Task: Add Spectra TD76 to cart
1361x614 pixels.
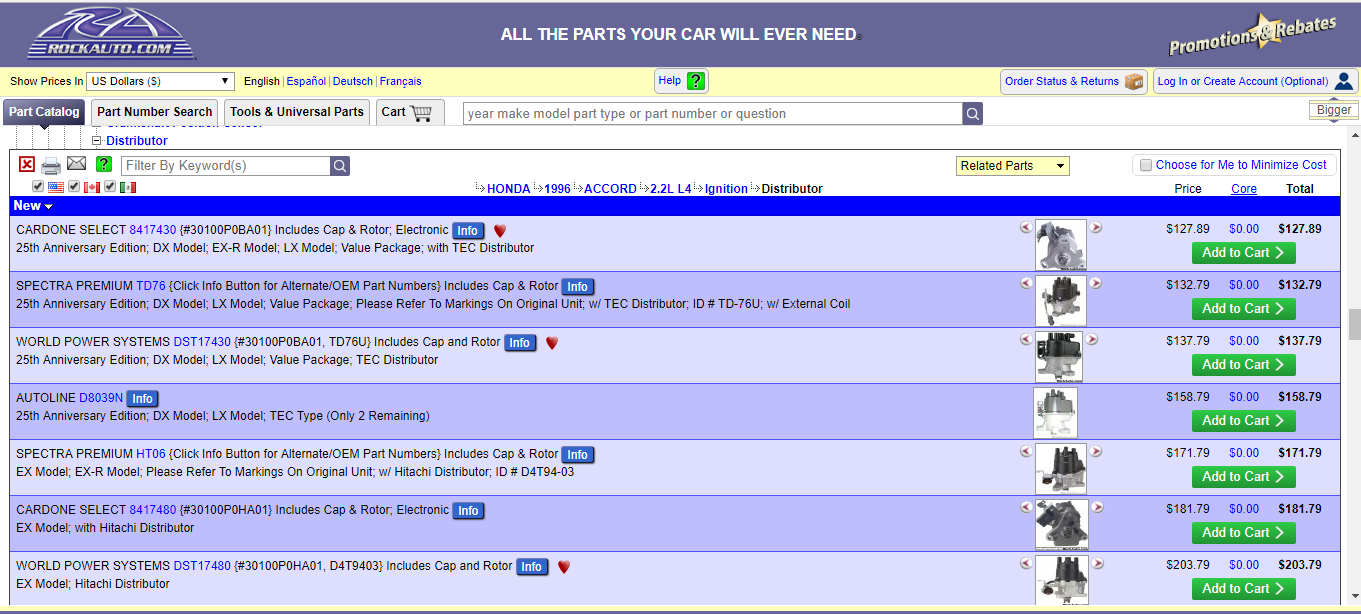Action: coord(1243,309)
